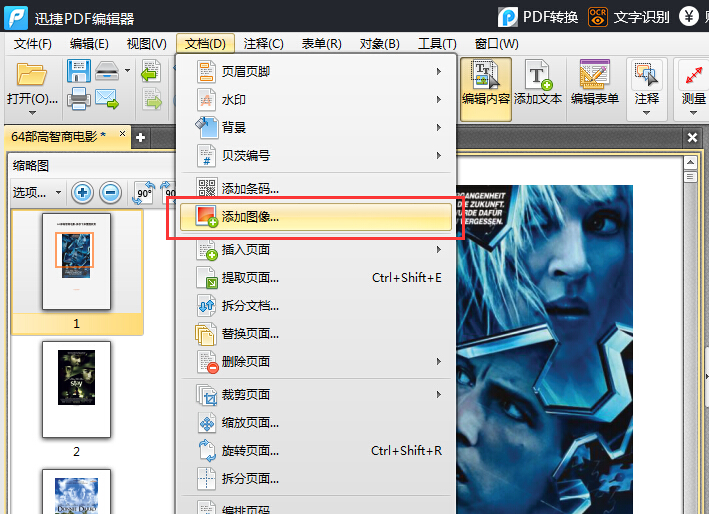Open the 表单(R) menu
709x514 pixels.
(321, 44)
